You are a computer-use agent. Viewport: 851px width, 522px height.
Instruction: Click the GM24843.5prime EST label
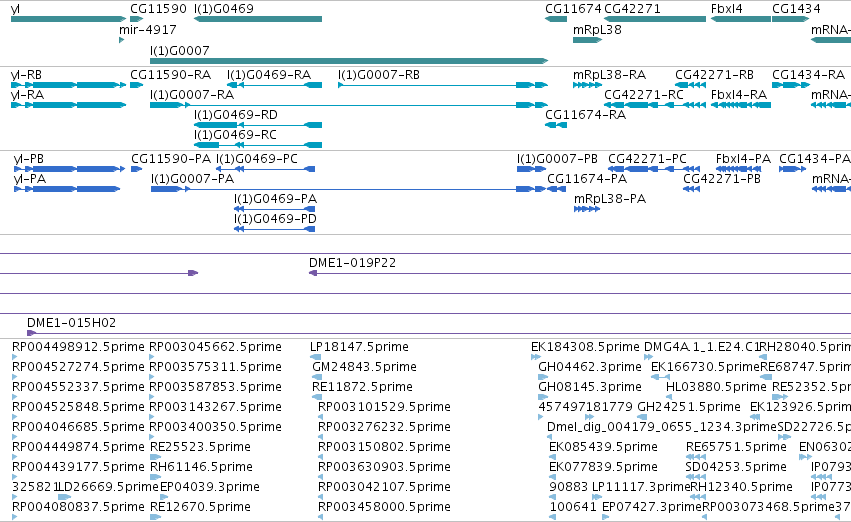[x=364, y=367]
